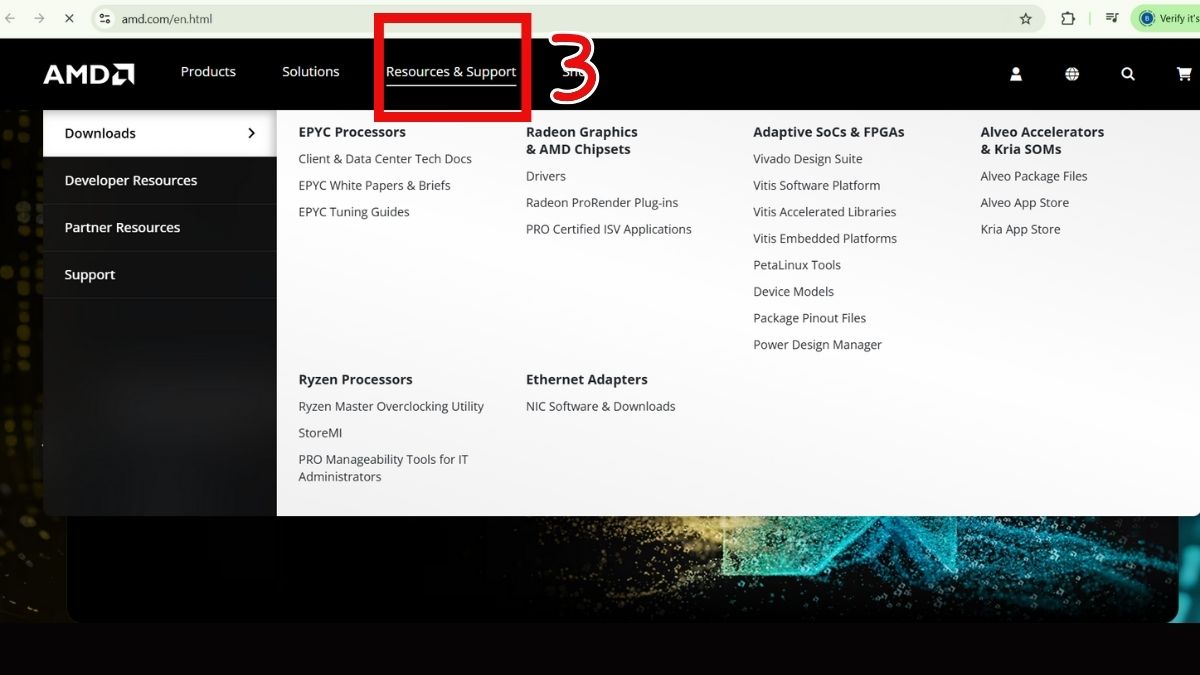This screenshot has width=1200, height=675.
Task: Click the amd.com address bar
Action: click(568, 19)
